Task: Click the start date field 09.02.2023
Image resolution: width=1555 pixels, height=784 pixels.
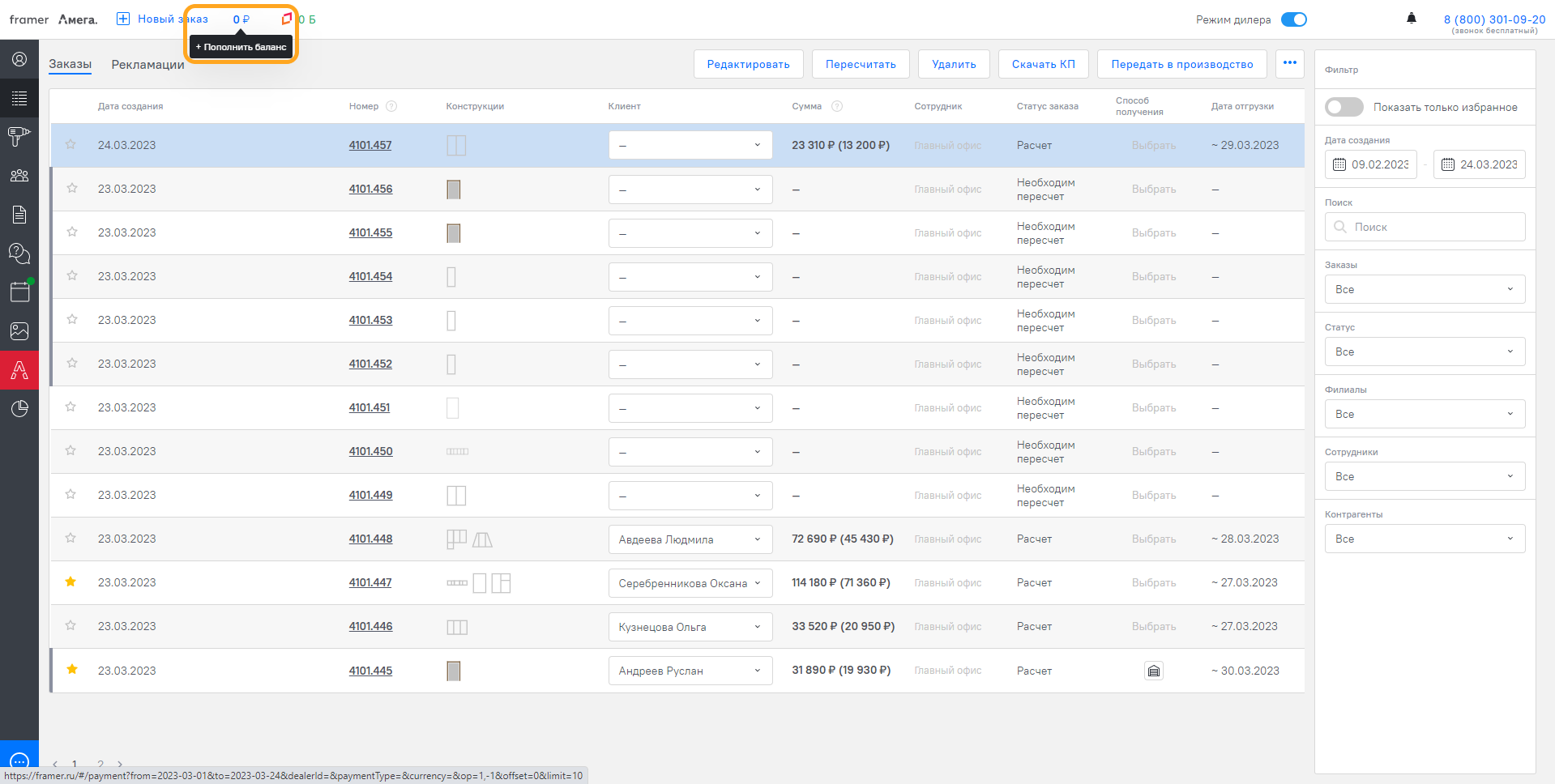Action: (1370, 164)
